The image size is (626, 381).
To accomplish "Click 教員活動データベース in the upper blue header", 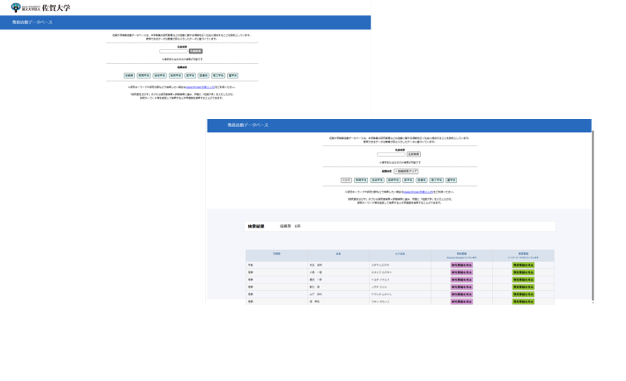I will click(32, 22).
